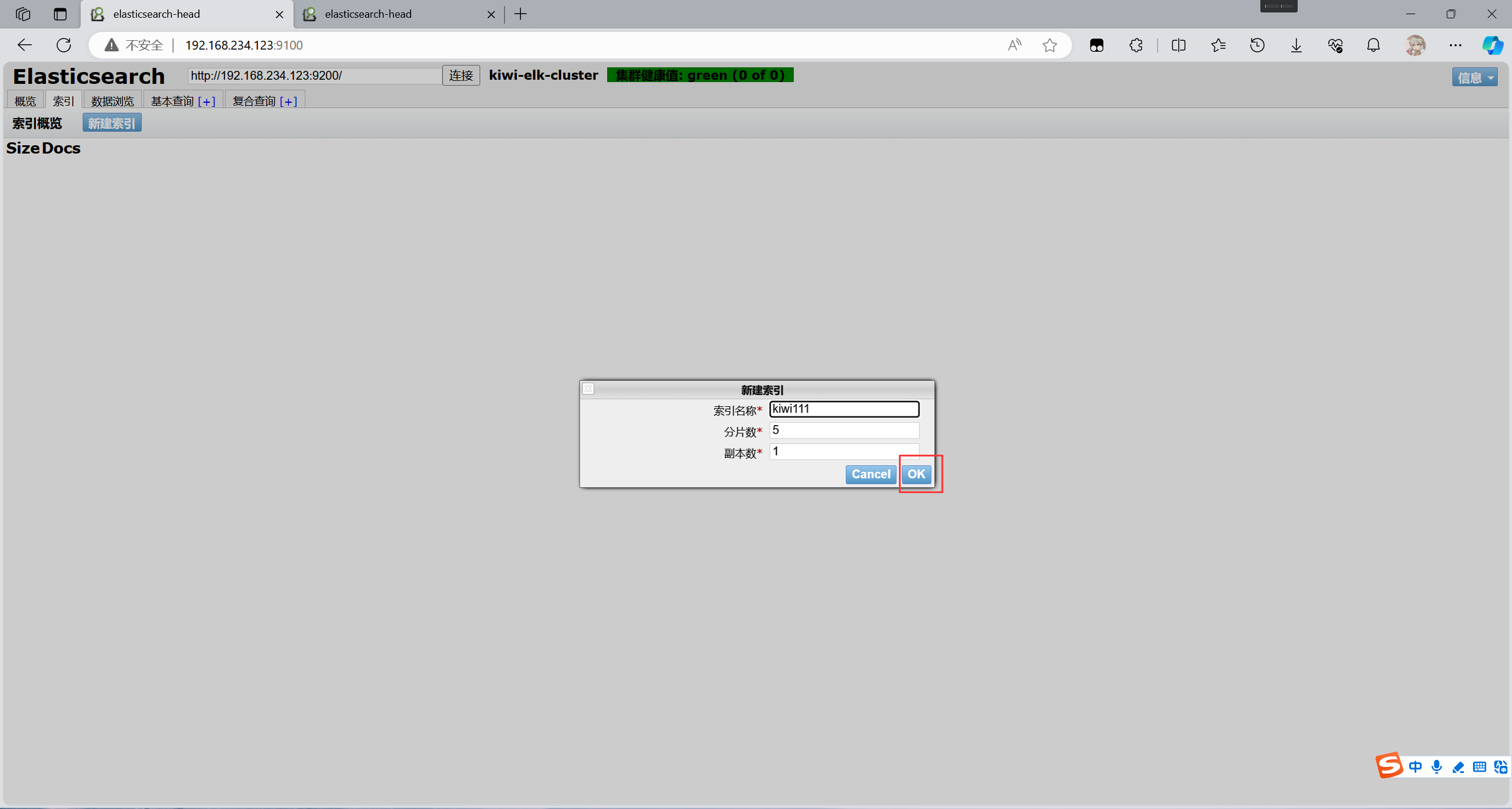Click the 分片数 input field

[x=844, y=430]
